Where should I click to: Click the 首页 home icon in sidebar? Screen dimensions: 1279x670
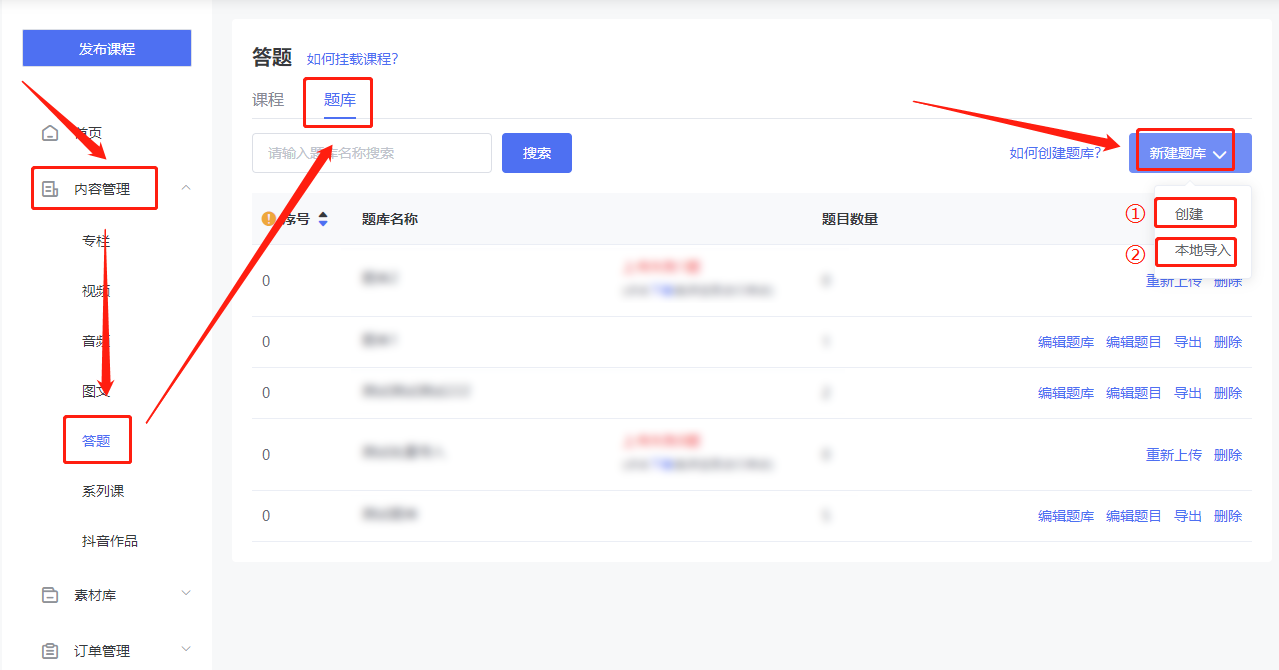point(50,133)
